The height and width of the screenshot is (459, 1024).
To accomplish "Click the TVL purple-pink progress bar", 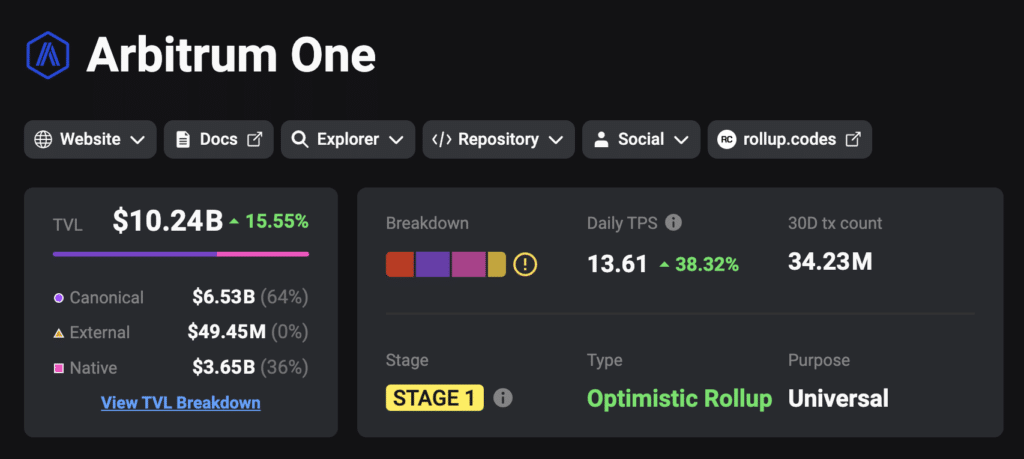I will pyautogui.click(x=181, y=254).
